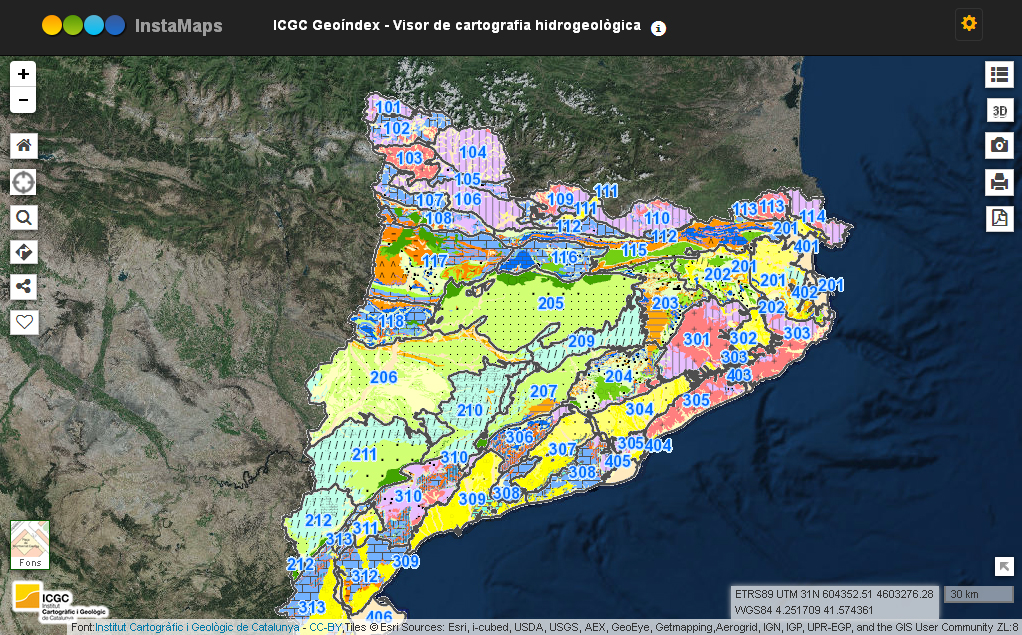
Task: Select map region labeled 205
Action: click(x=550, y=304)
